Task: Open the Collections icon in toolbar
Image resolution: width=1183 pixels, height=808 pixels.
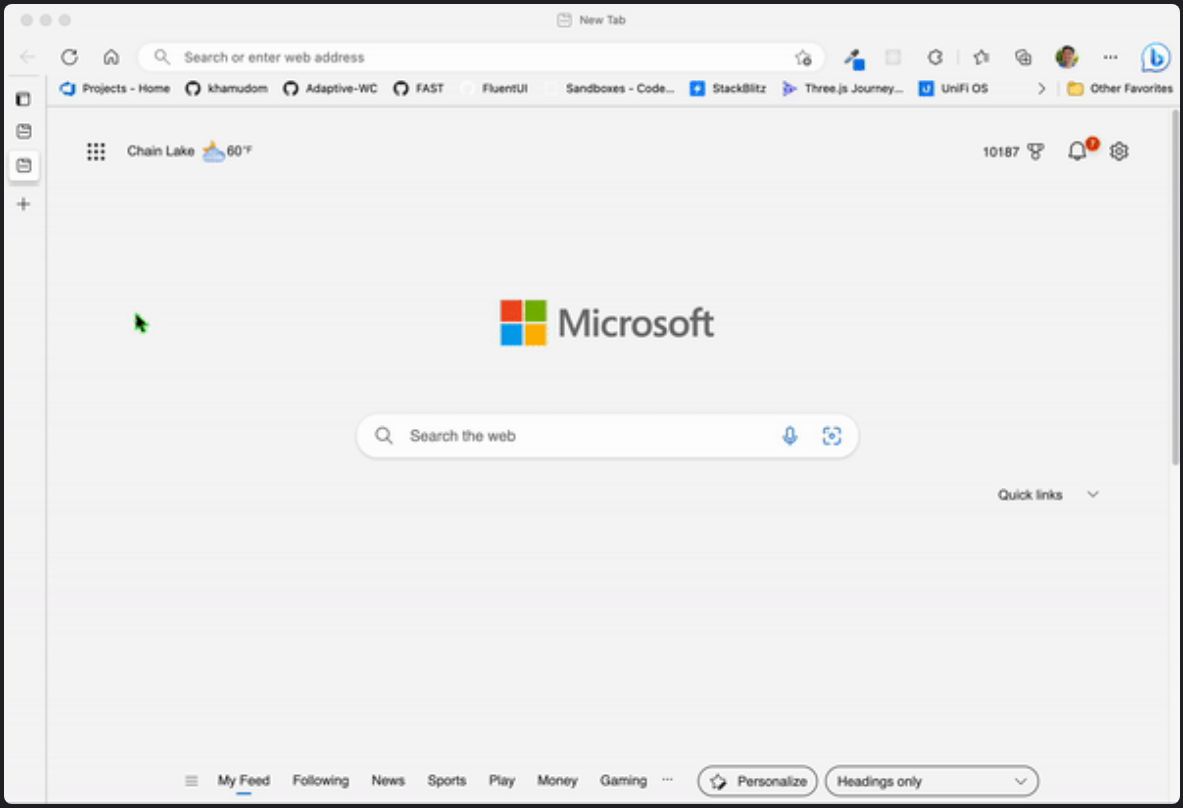Action: [x=1023, y=57]
